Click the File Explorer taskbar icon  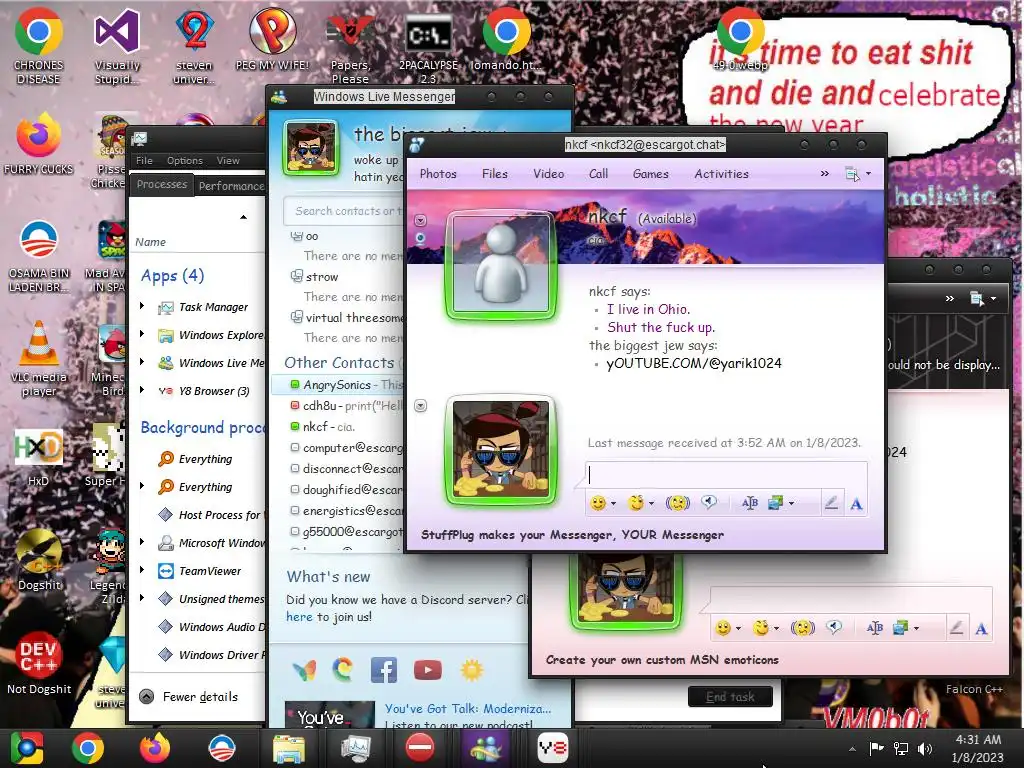pyautogui.click(x=288, y=748)
